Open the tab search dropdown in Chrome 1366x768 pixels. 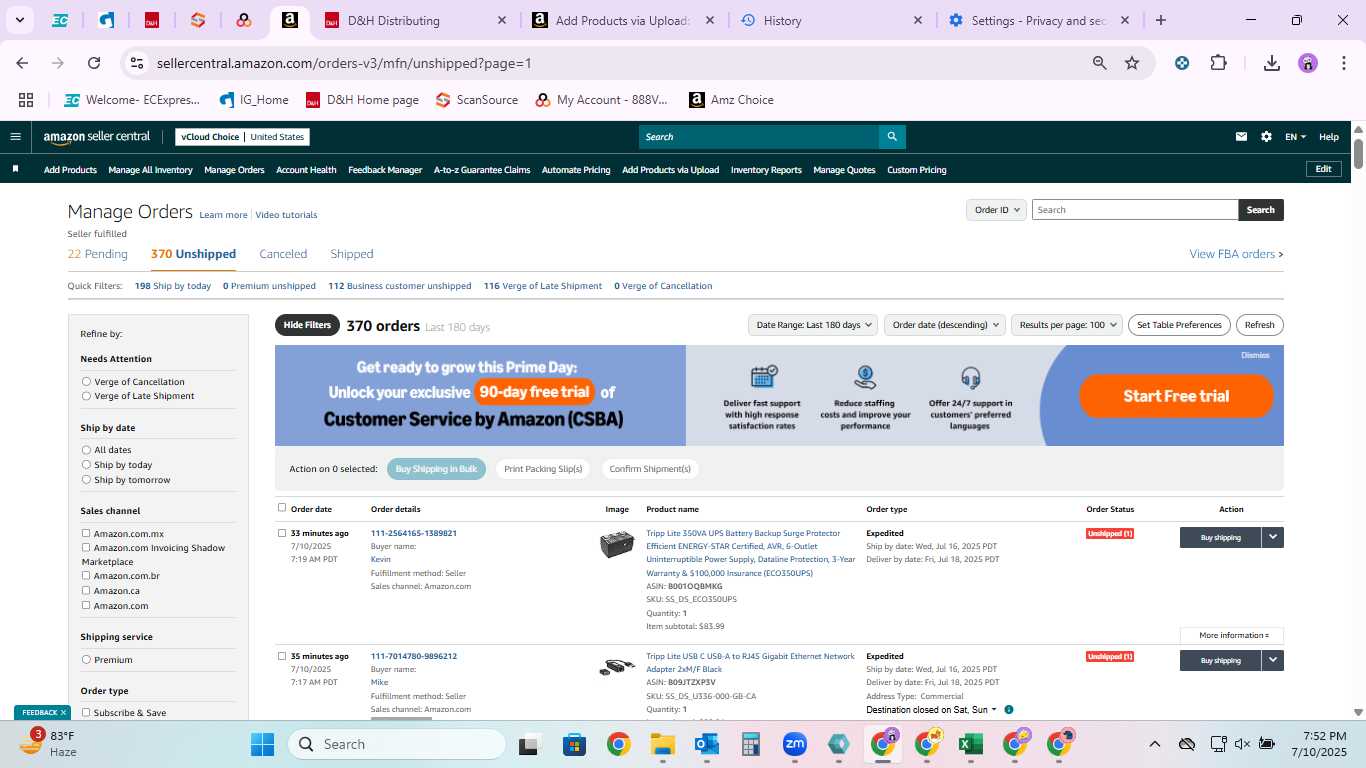(x=19, y=20)
